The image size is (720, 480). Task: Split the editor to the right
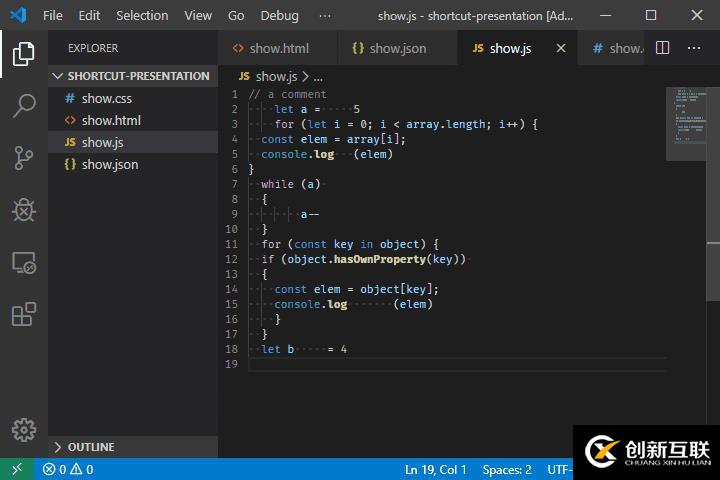662,48
